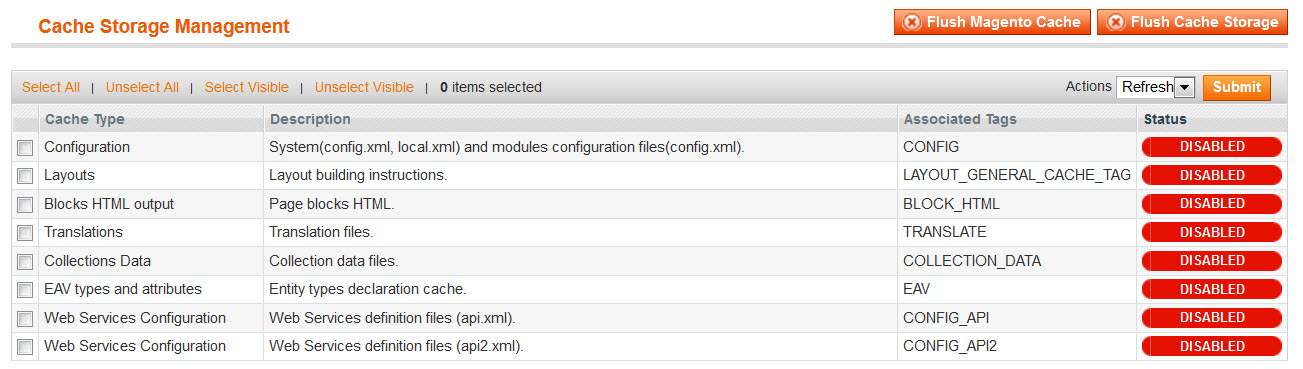This screenshot has width=1303, height=369.
Task: Check the EAV types and attributes checkbox
Action: click(x=25, y=290)
